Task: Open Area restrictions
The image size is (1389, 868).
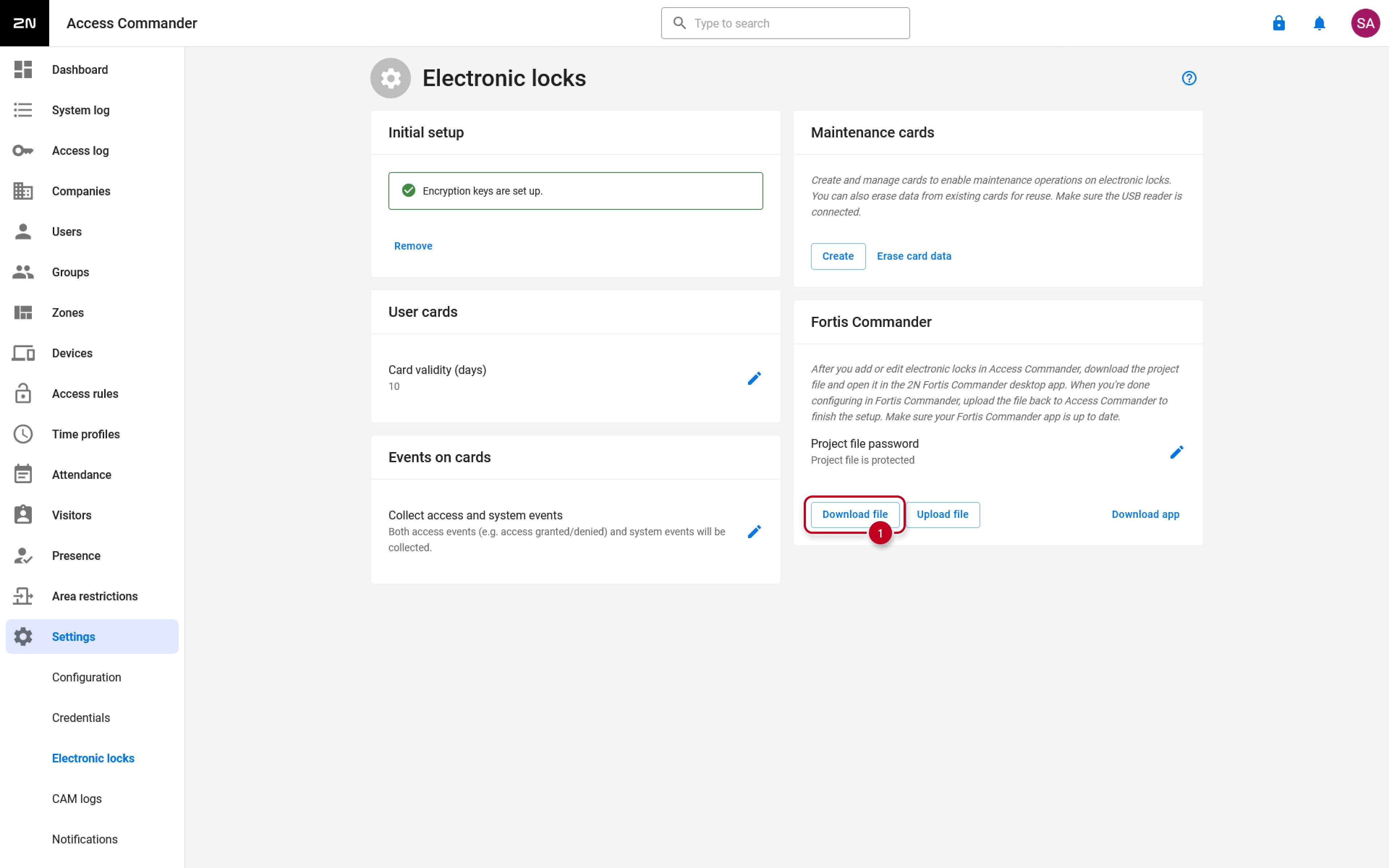Action: click(x=92, y=596)
